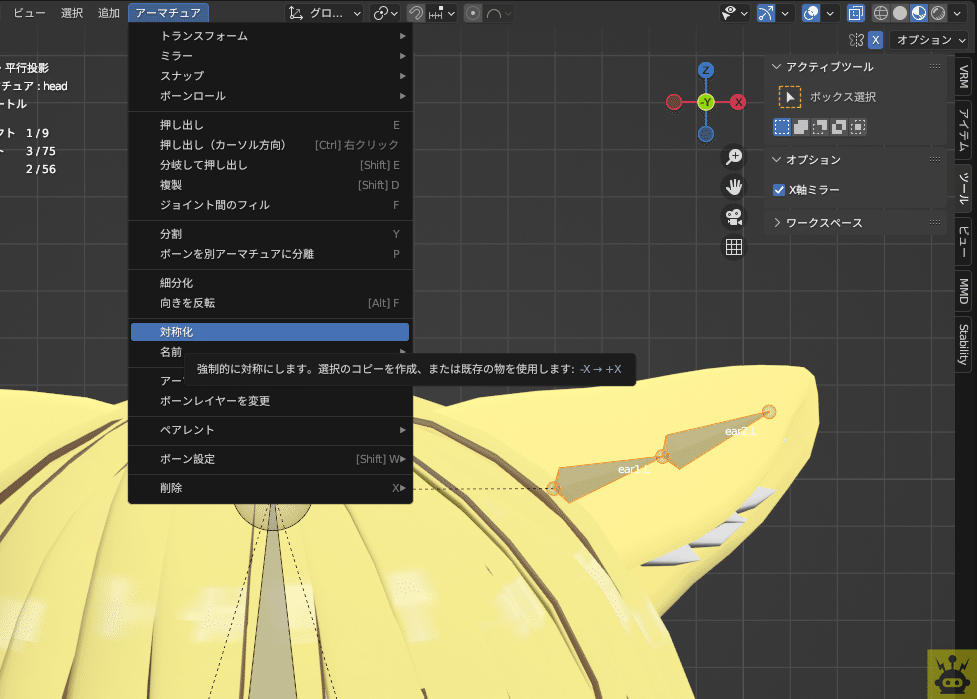Select wireframe viewport shading
Image resolution: width=977 pixels, height=699 pixels.
click(x=880, y=13)
